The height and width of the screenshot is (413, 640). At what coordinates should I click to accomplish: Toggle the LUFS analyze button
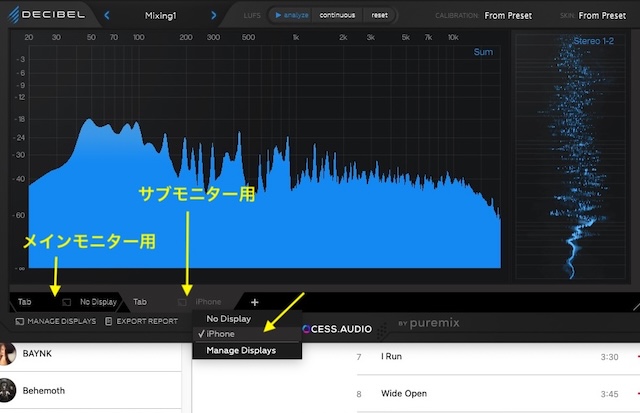click(x=292, y=16)
